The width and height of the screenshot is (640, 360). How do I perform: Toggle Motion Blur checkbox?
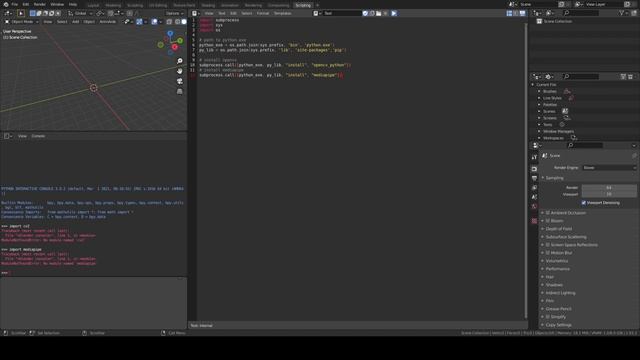point(548,253)
